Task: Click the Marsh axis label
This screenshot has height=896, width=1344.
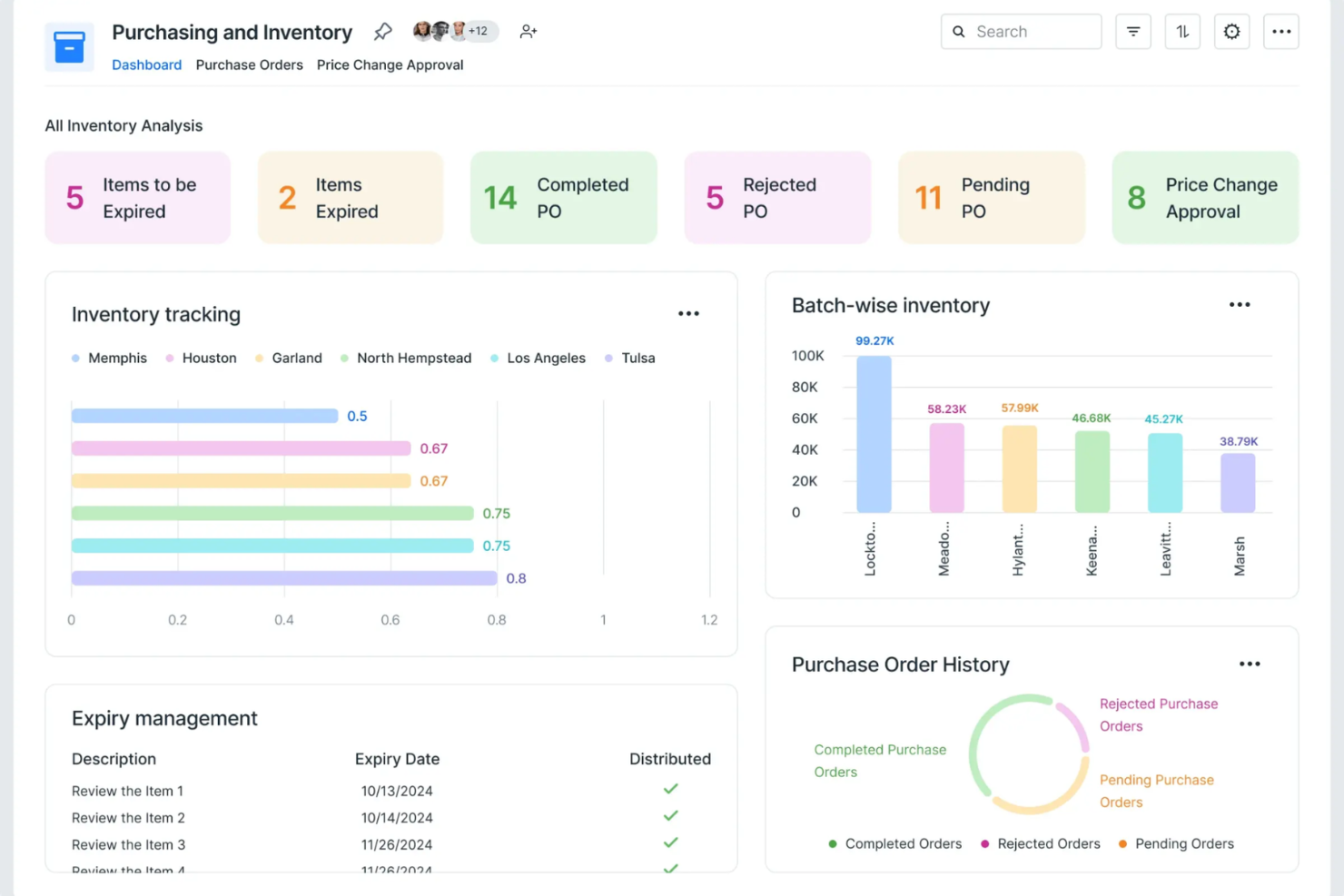Action: coord(1239,556)
